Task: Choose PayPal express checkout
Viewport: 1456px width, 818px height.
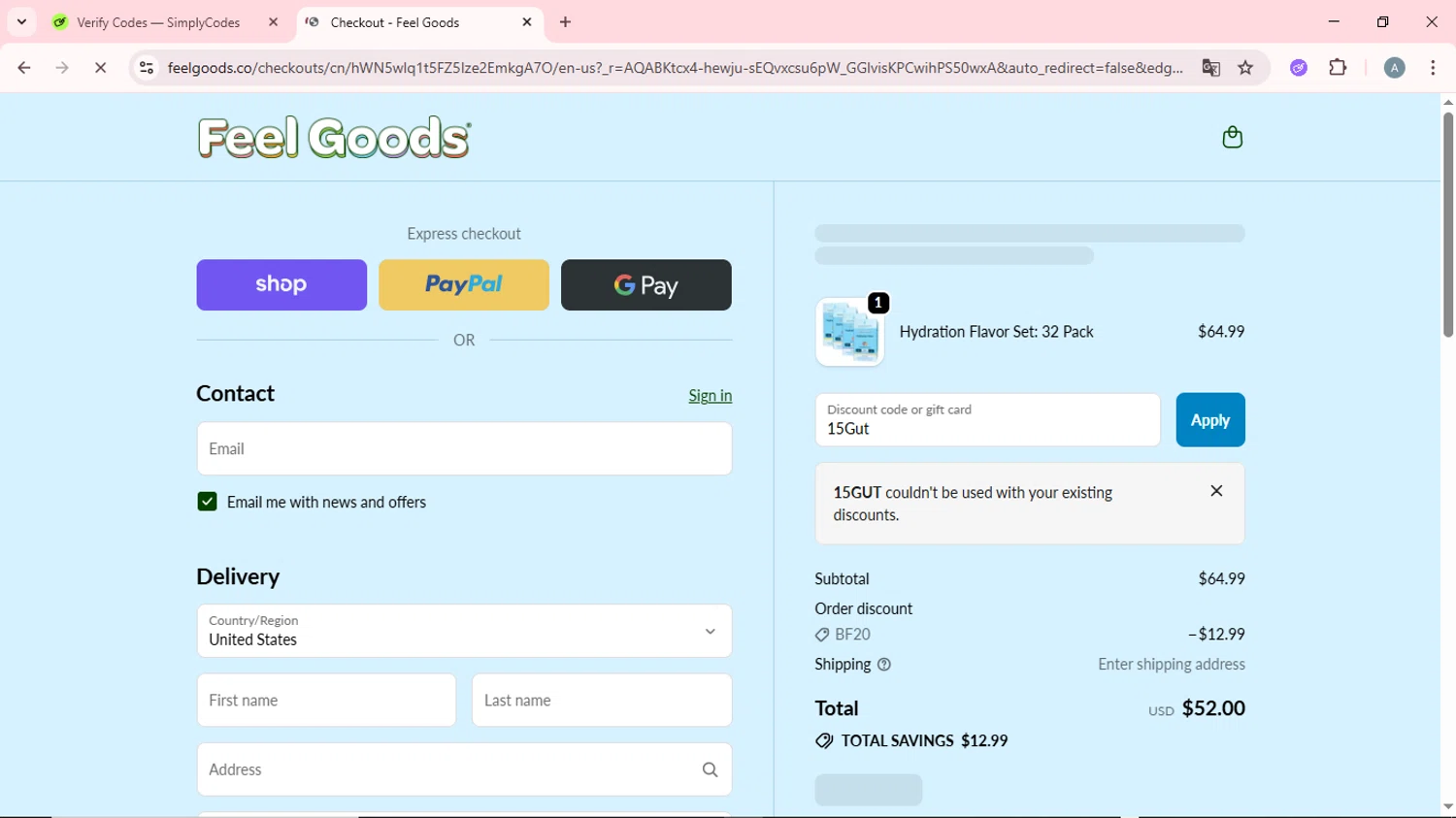Action: 464,284
